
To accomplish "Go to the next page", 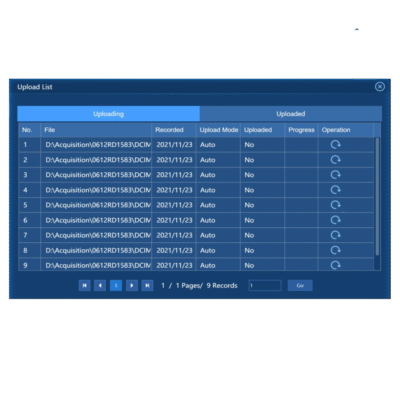I will coord(132,285).
